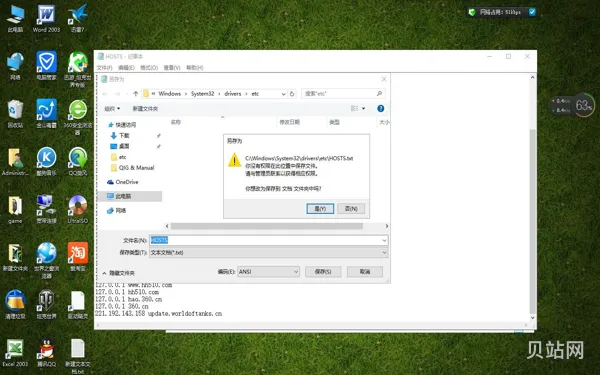
Task: Collapse folders via 隐藏文件夹 toggle
Action: click(x=119, y=273)
